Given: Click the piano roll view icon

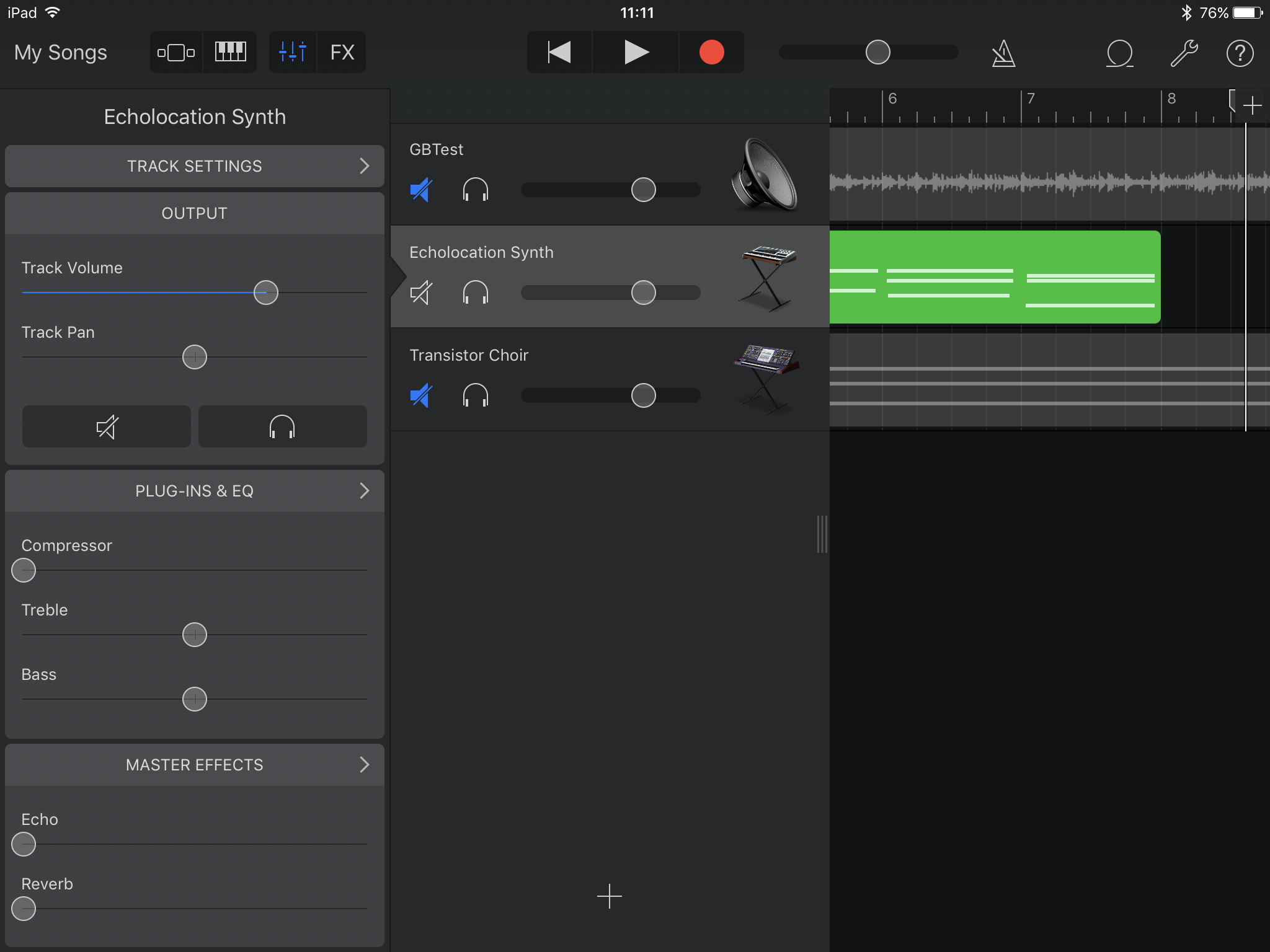Looking at the screenshot, I should tap(232, 52).
